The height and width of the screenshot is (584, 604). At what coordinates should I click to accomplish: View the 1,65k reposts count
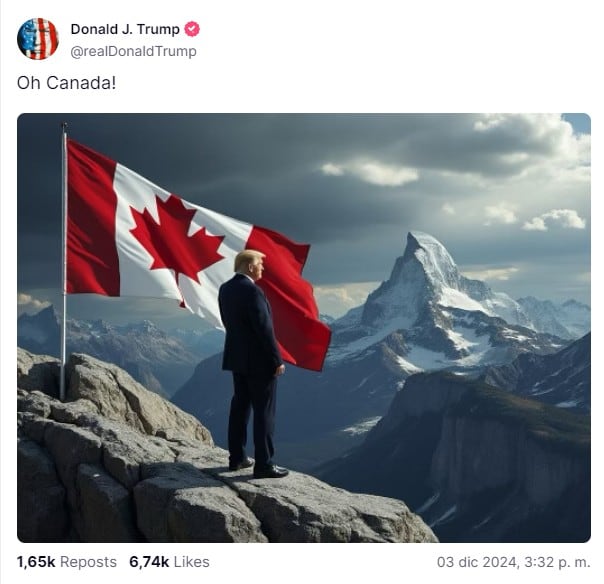click(x=36, y=562)
